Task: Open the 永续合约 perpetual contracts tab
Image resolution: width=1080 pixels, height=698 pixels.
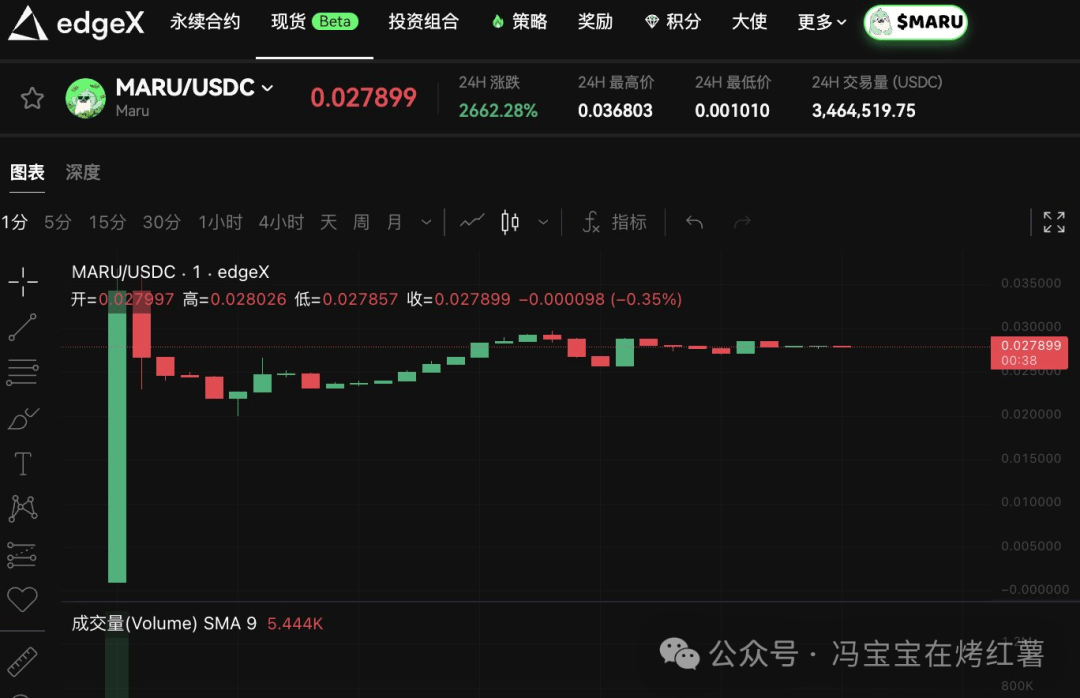Action: pos(205,22)
